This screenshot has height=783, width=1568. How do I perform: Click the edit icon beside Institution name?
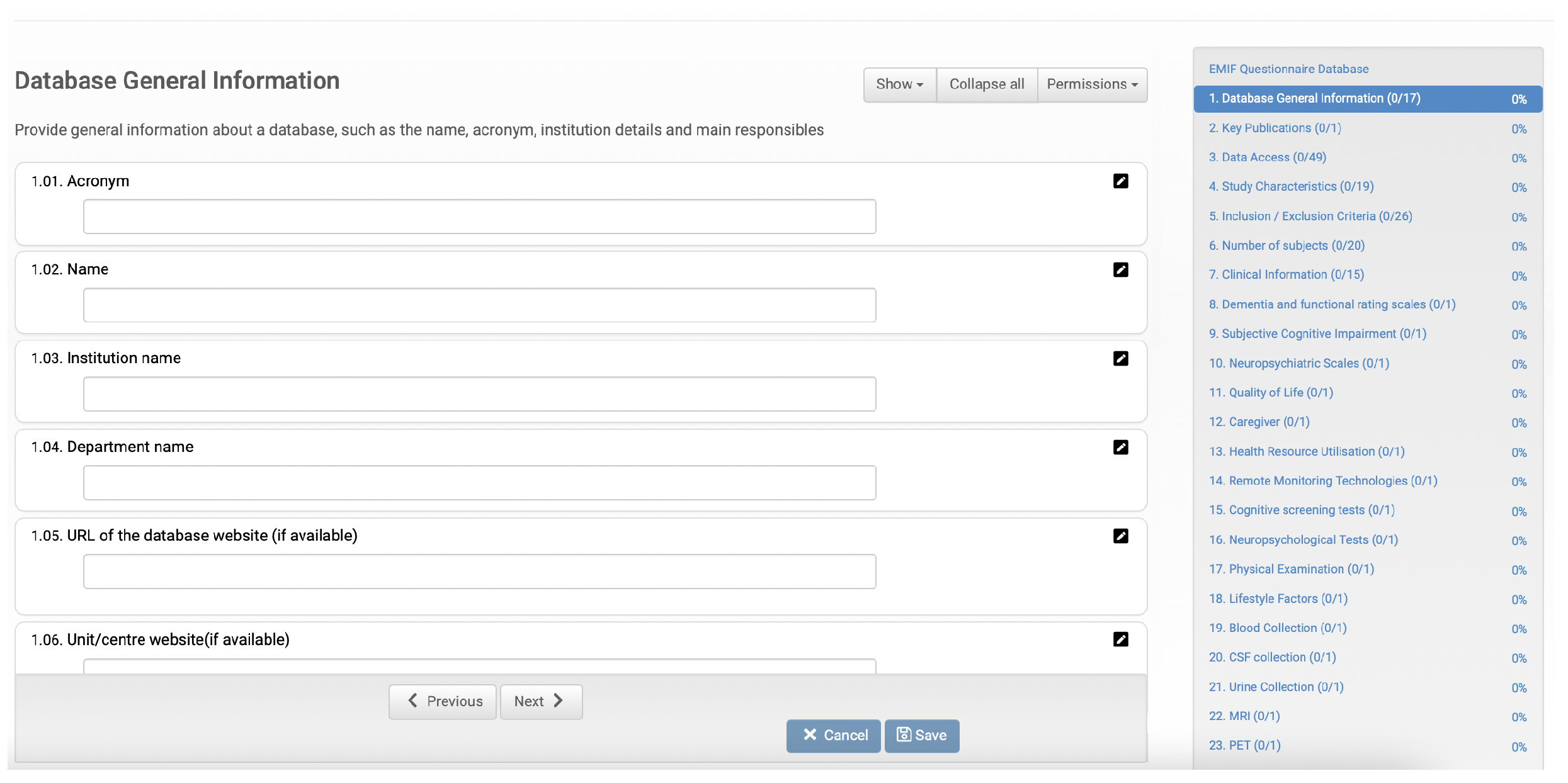pyautogui.click(x=1120, y=359)
